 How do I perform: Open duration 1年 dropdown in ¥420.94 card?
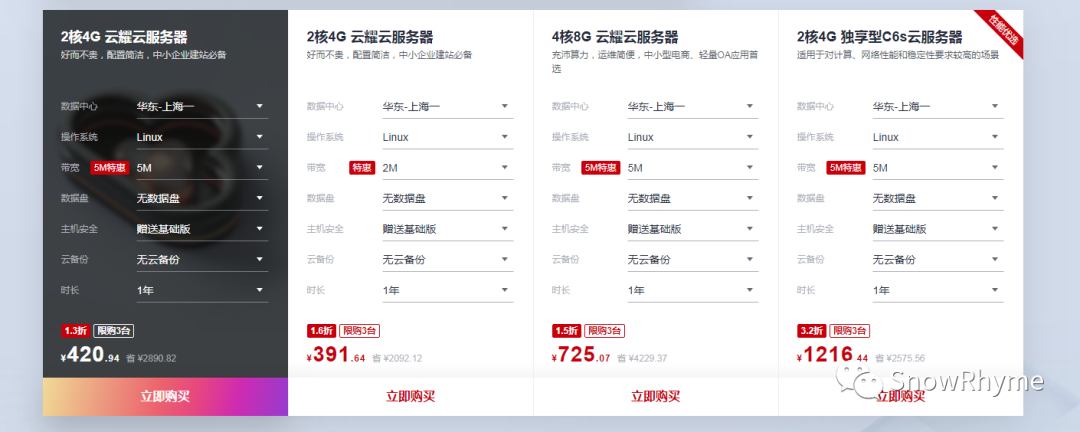202,290
